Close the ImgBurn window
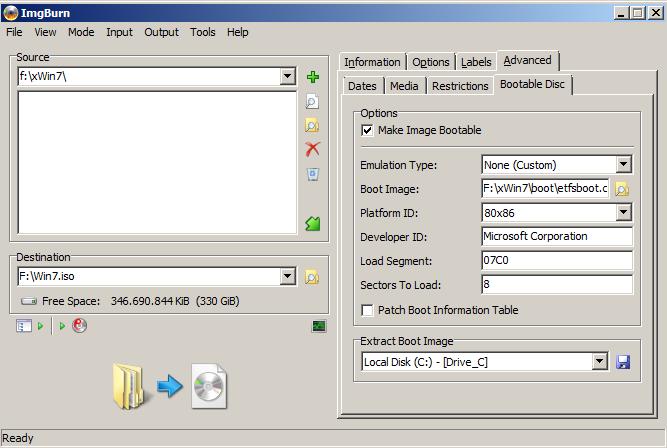 coord(656,13)
